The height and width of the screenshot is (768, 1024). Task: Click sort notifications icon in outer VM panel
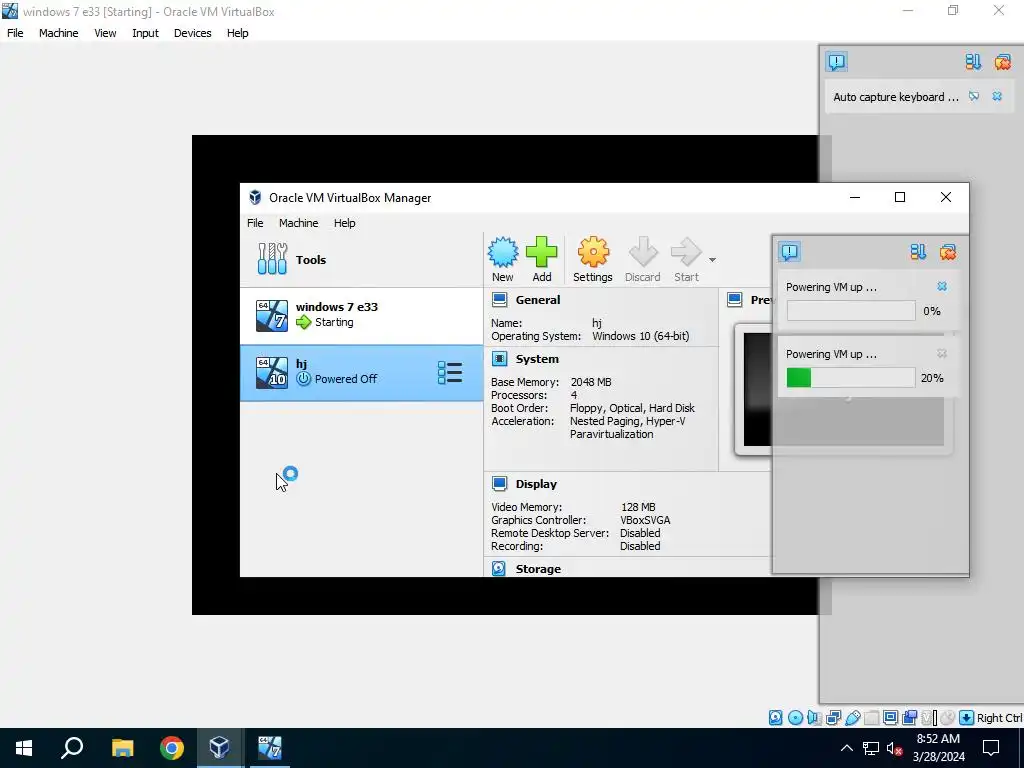[973, 62]
